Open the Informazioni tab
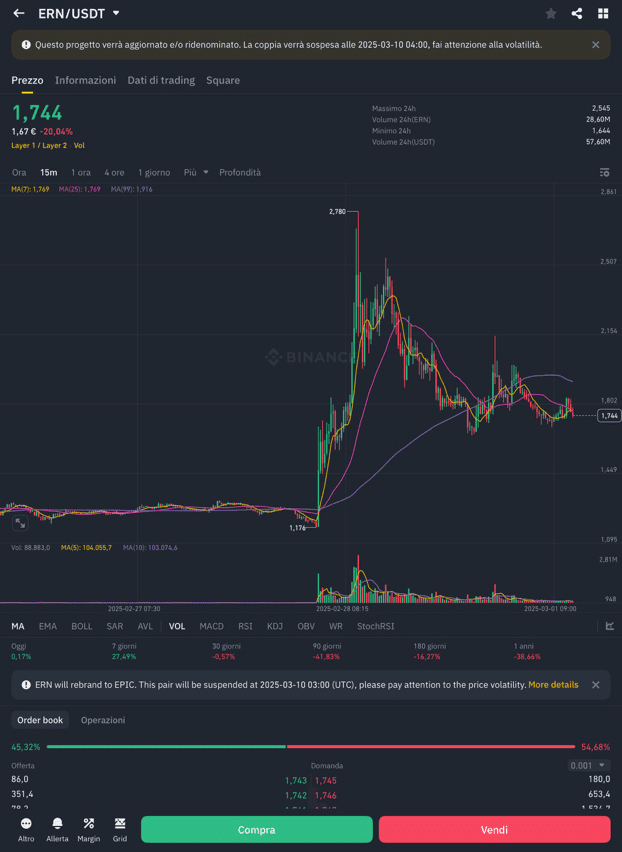This screenshot has height=852, width=622. point(85,80)
